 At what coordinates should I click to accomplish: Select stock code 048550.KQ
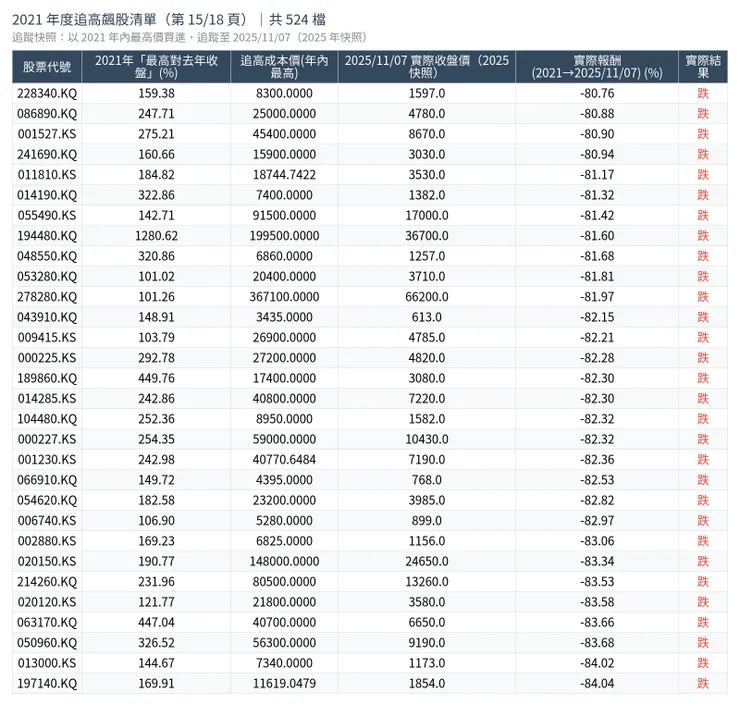point(47,256)
